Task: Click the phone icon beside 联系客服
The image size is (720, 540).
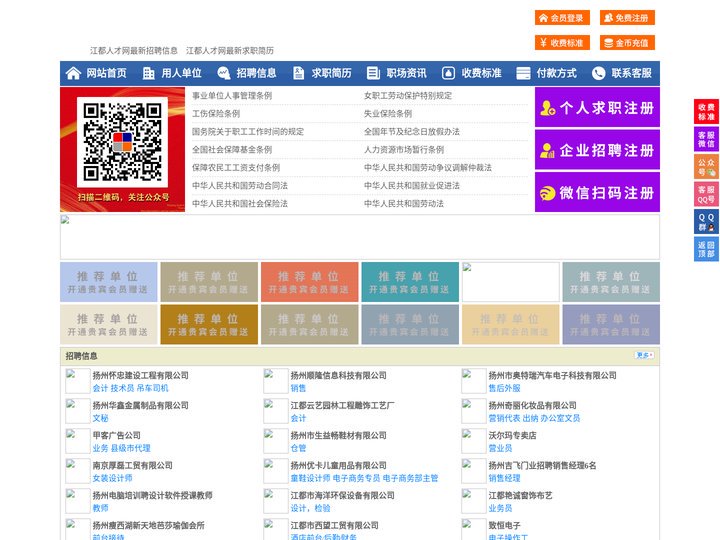Action: pos(598,73)
